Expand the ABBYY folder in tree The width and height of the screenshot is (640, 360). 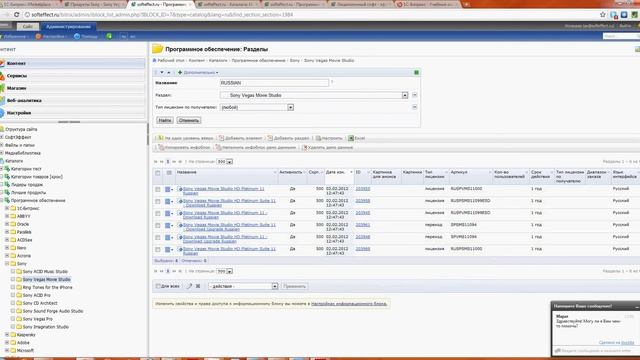pos(7,216)
